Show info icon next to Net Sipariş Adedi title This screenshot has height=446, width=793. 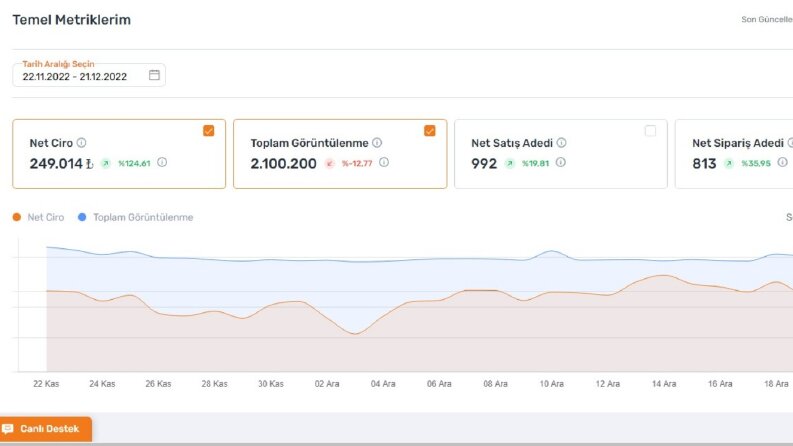point(790,143)
